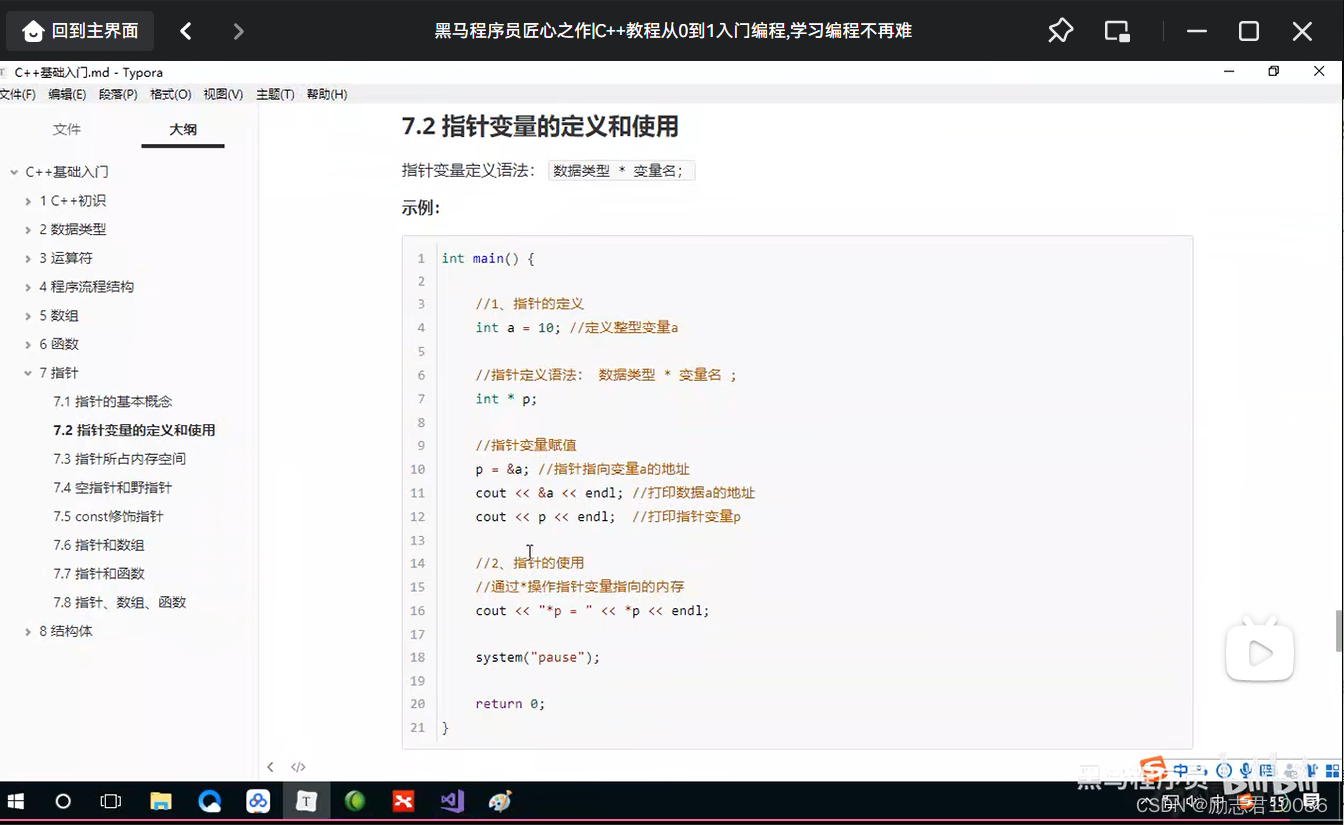Open File Explorer from the taskbar
This screenshot has height=825, width=1344.
[160, 801]
